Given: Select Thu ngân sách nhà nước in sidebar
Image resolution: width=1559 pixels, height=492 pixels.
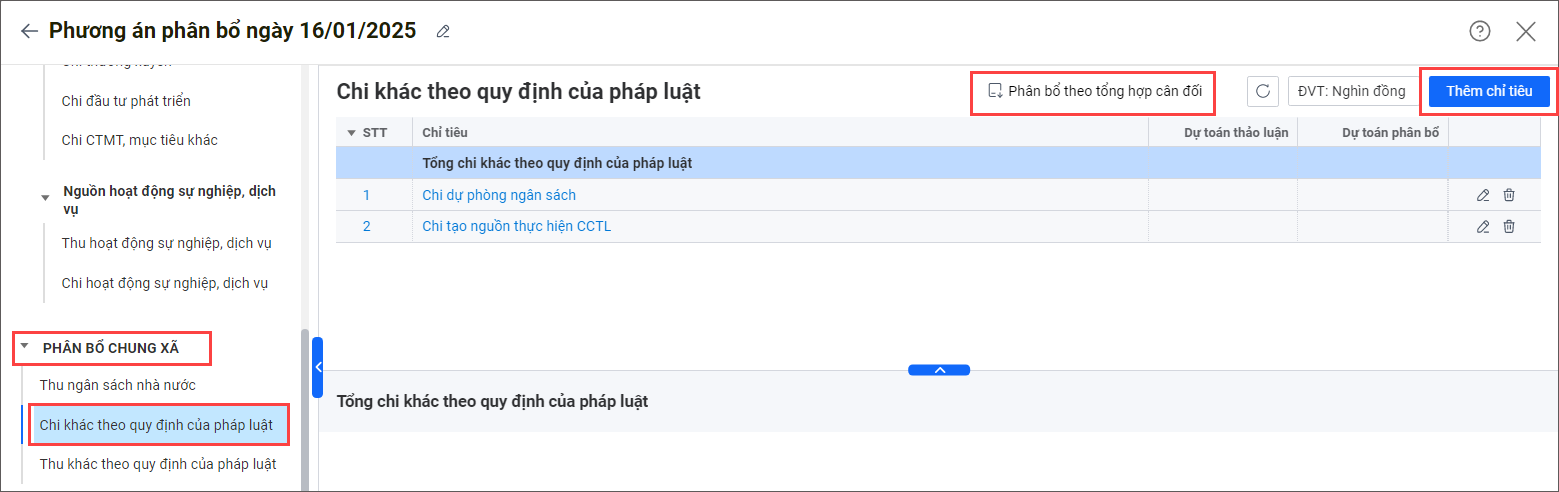Looking at the screenshot, I should pyautogui.click(x=118, y=385).
